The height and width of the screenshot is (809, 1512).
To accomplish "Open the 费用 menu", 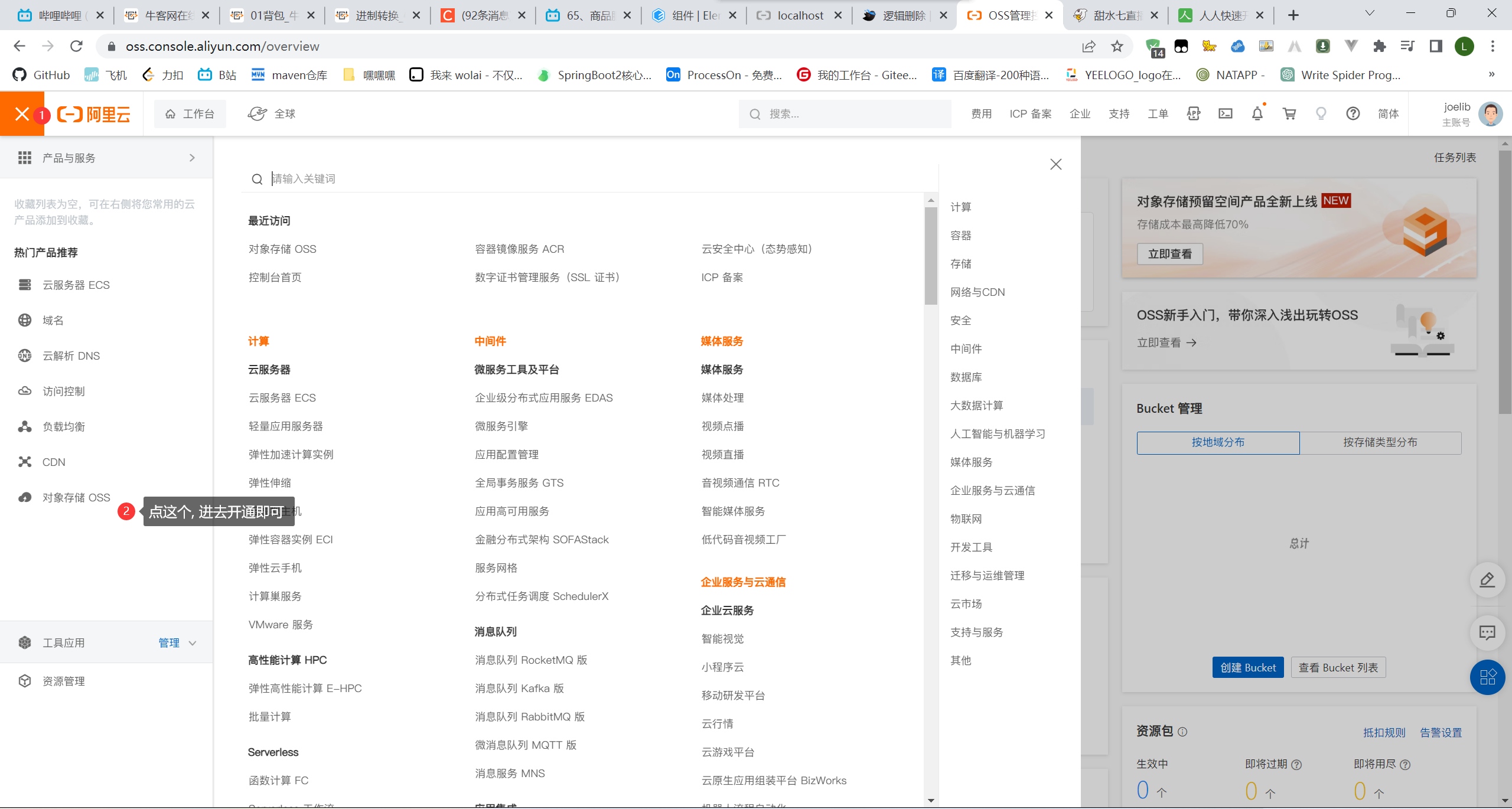I will [982, 114].
